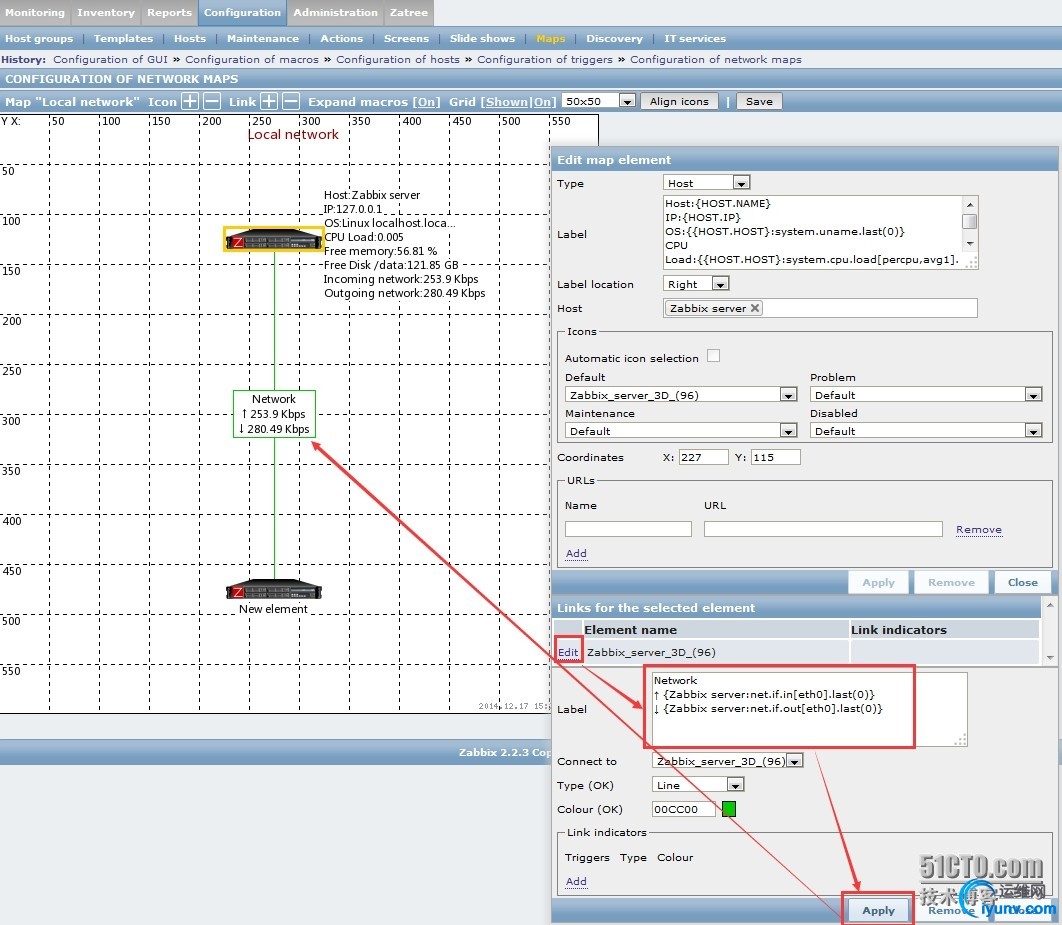Apply the link settings at bottom

coord(878,910)
